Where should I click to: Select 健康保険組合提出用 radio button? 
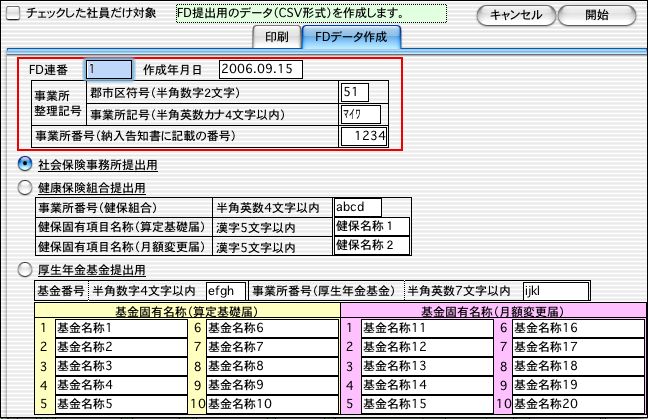[25, 186]
